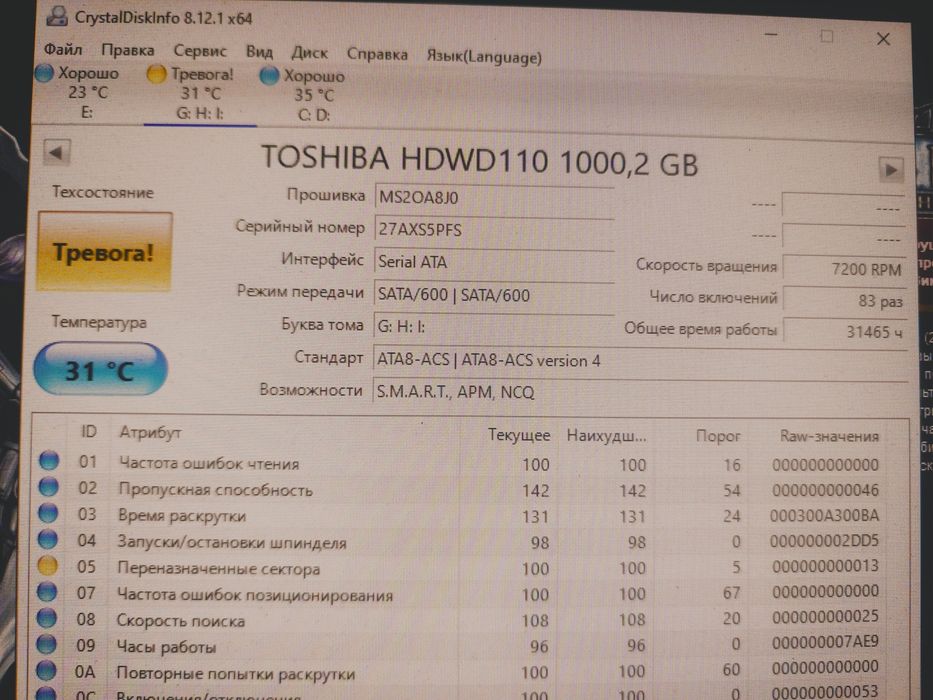Select row Пропускная способность
The width and height of the screenshot is (933, 700).
459,490
